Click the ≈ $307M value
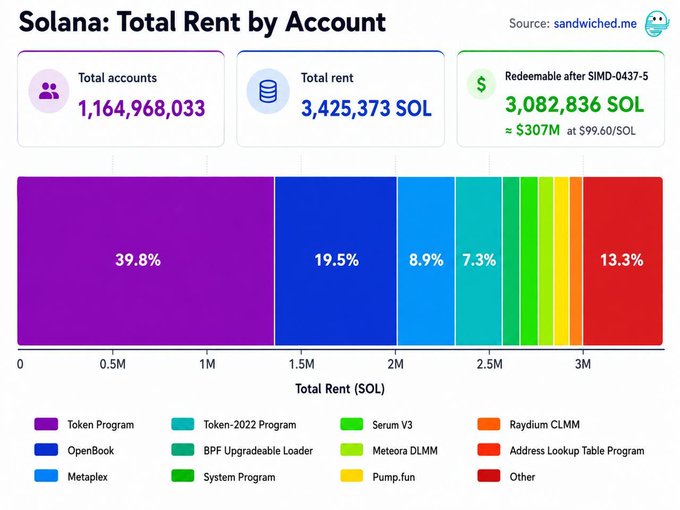This screenshot has width=680, height=510. tap(533, 130)
